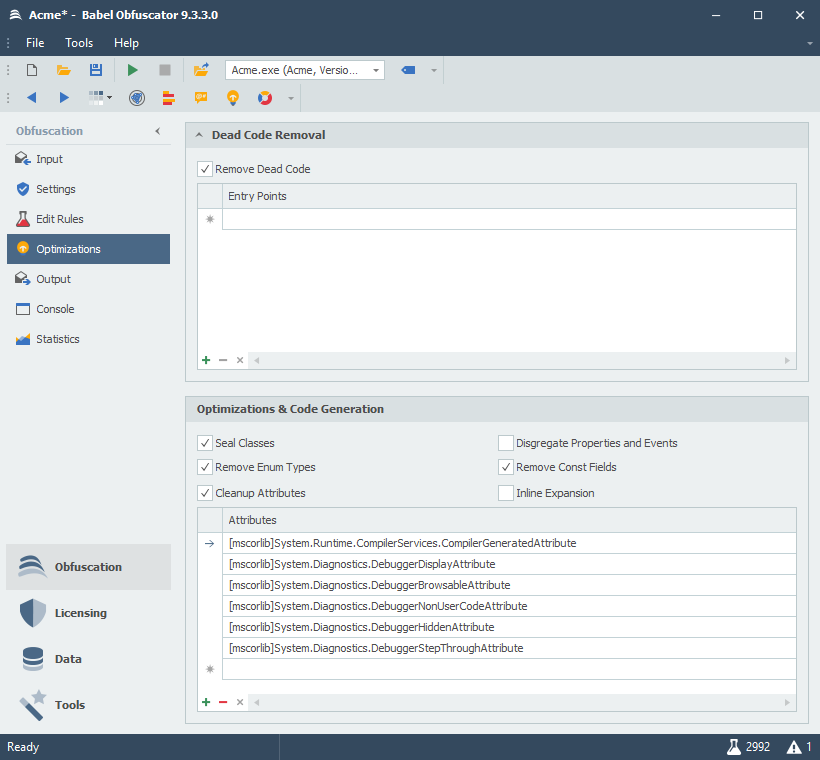820x760 pixels.
Task: Open the Tools section with the wand icon
Action: [x=88, y=705]
